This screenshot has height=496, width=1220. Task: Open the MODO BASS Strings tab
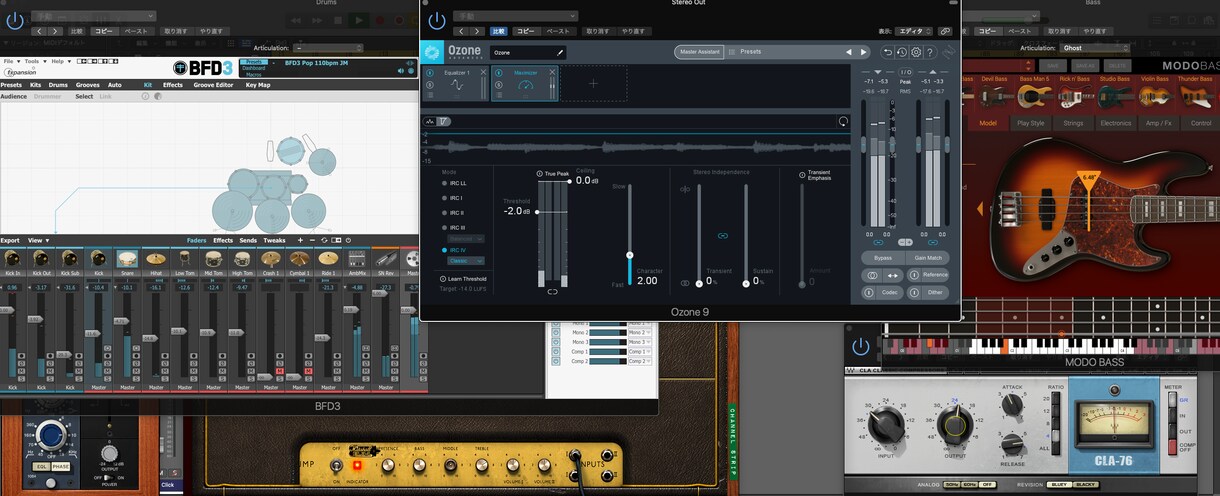[x=1073, y=123]
